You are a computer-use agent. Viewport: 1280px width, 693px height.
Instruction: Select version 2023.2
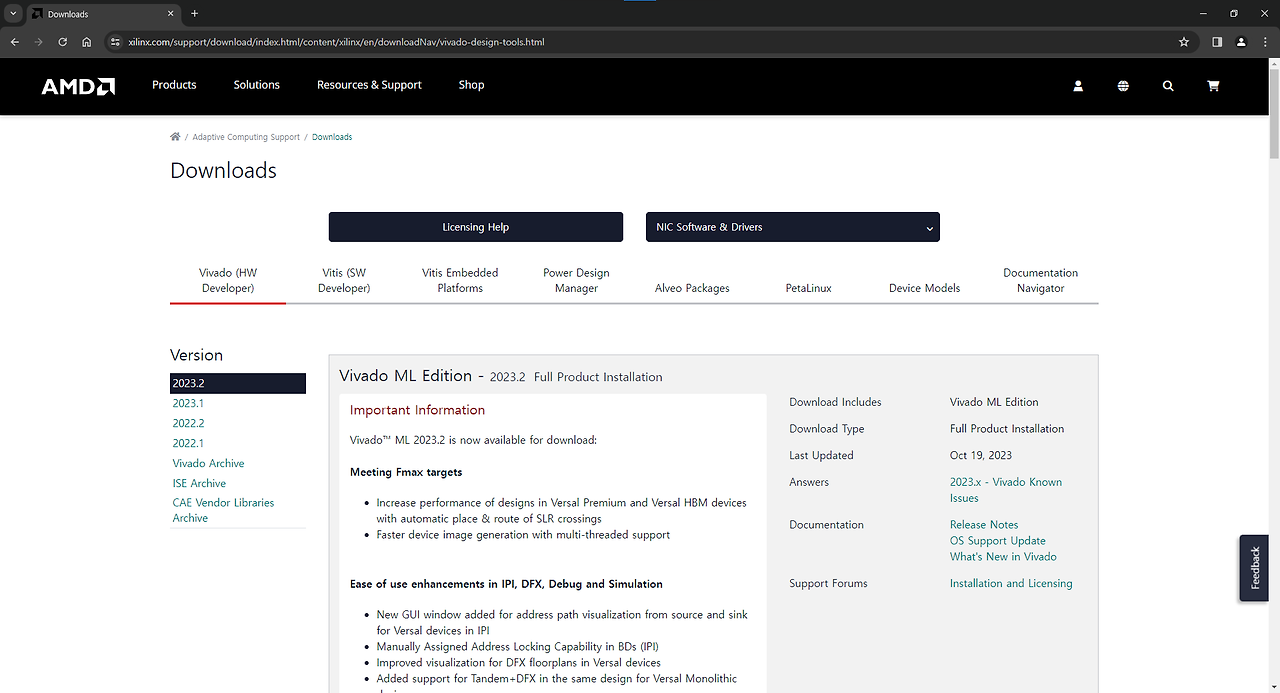(238, 383)
